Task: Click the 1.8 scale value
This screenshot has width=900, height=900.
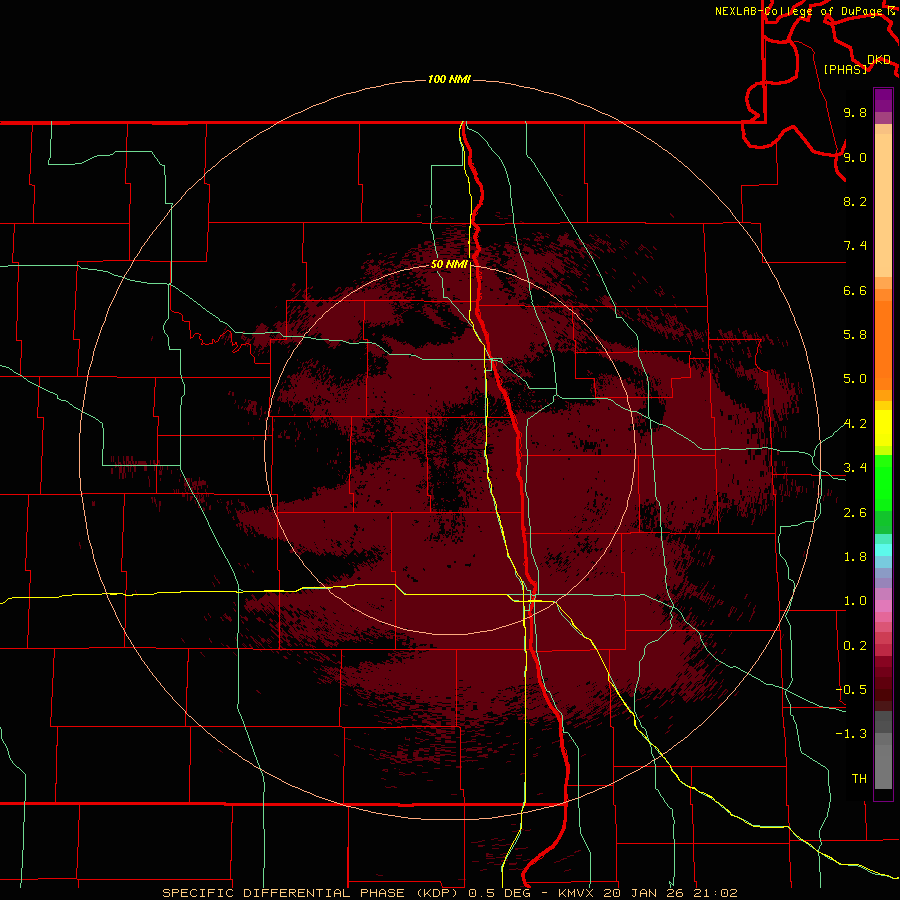Action: 855,557
